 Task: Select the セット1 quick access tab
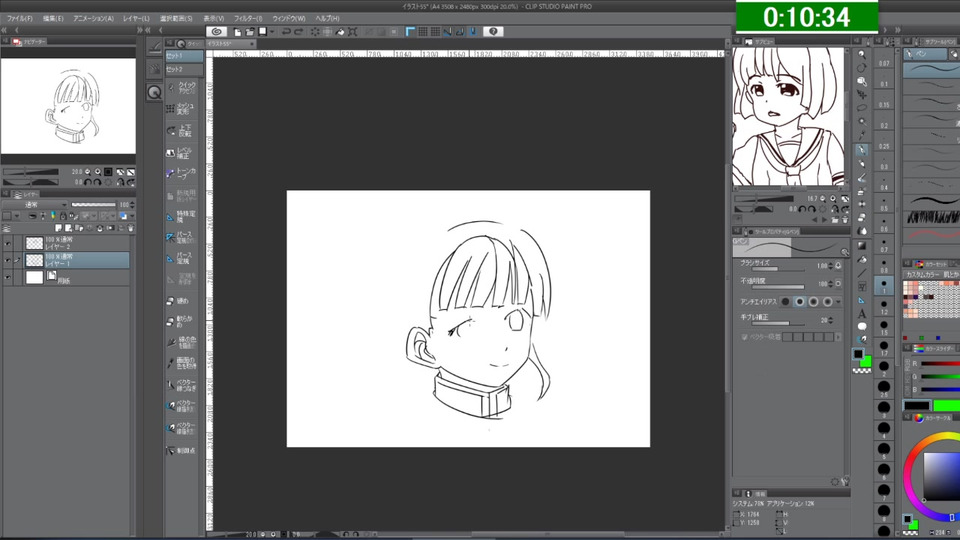tap(184, 56)
